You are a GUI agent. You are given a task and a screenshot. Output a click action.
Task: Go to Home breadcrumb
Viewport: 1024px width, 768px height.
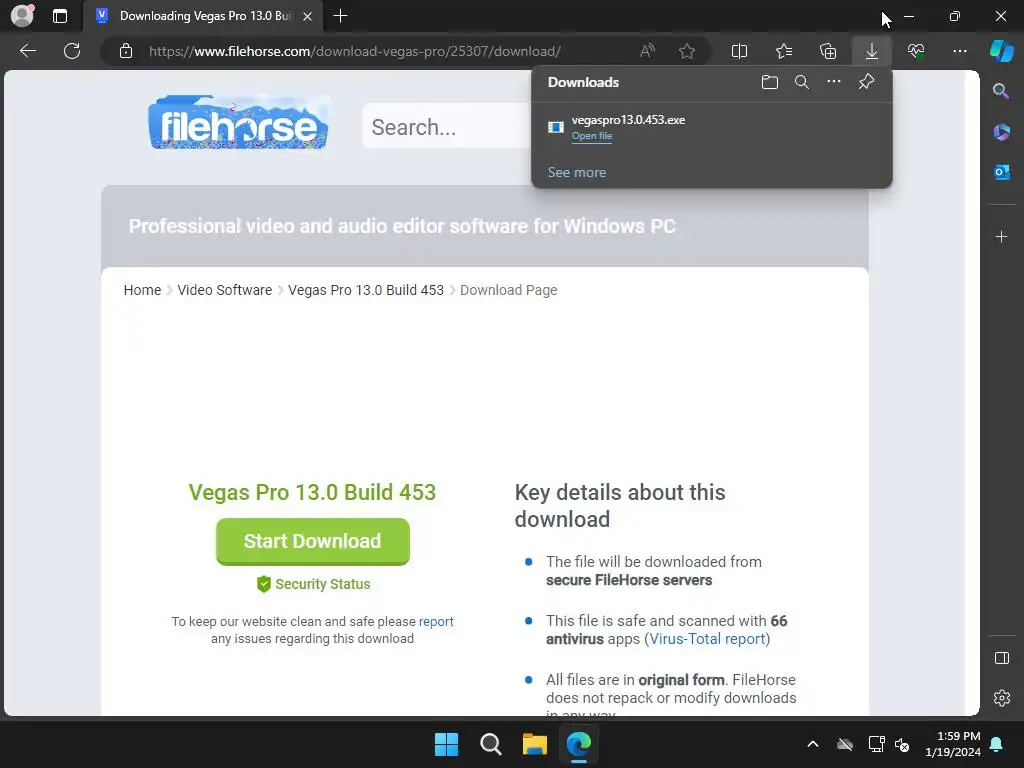(142, 290)
